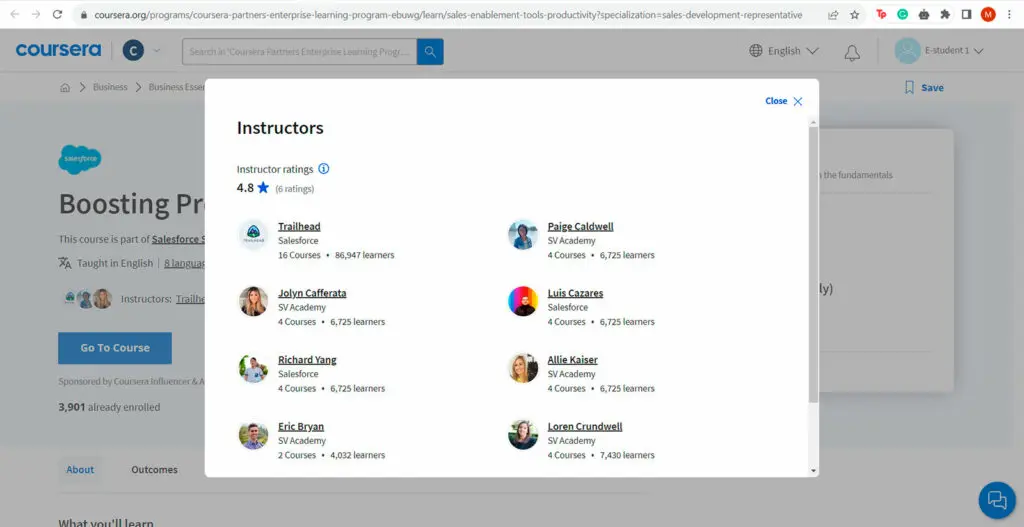Viewport: 1024px width, 527px height.
Task: Open the English language dropdown
Action: point(784,51)
